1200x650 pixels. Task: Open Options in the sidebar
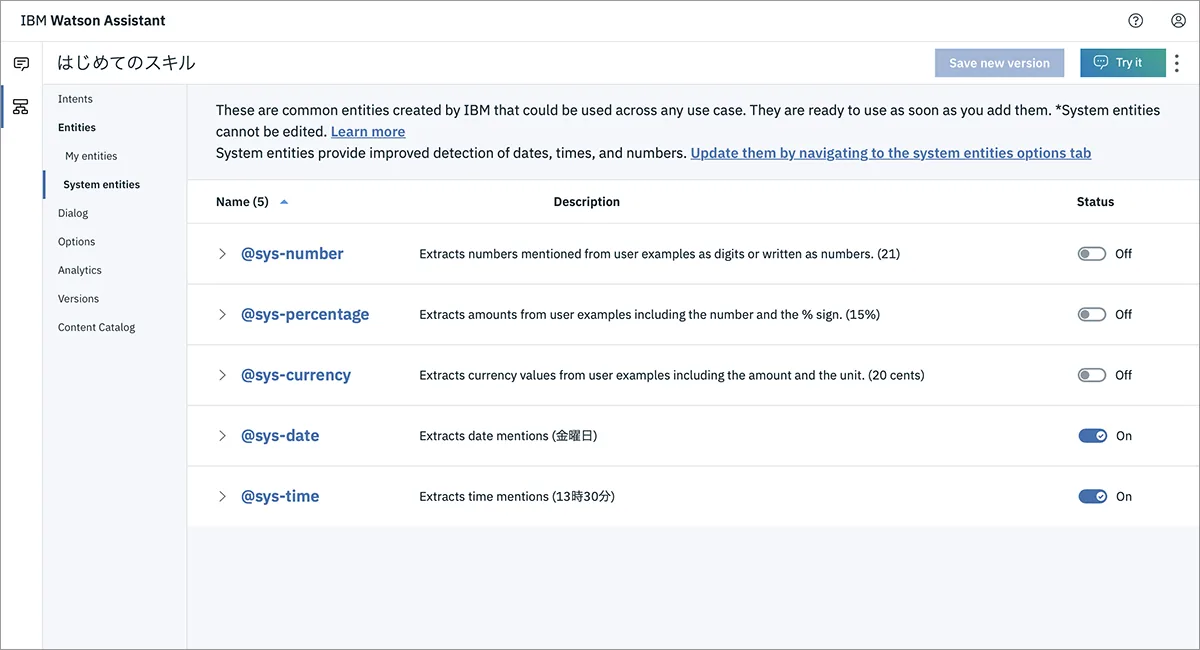[76, 242]
